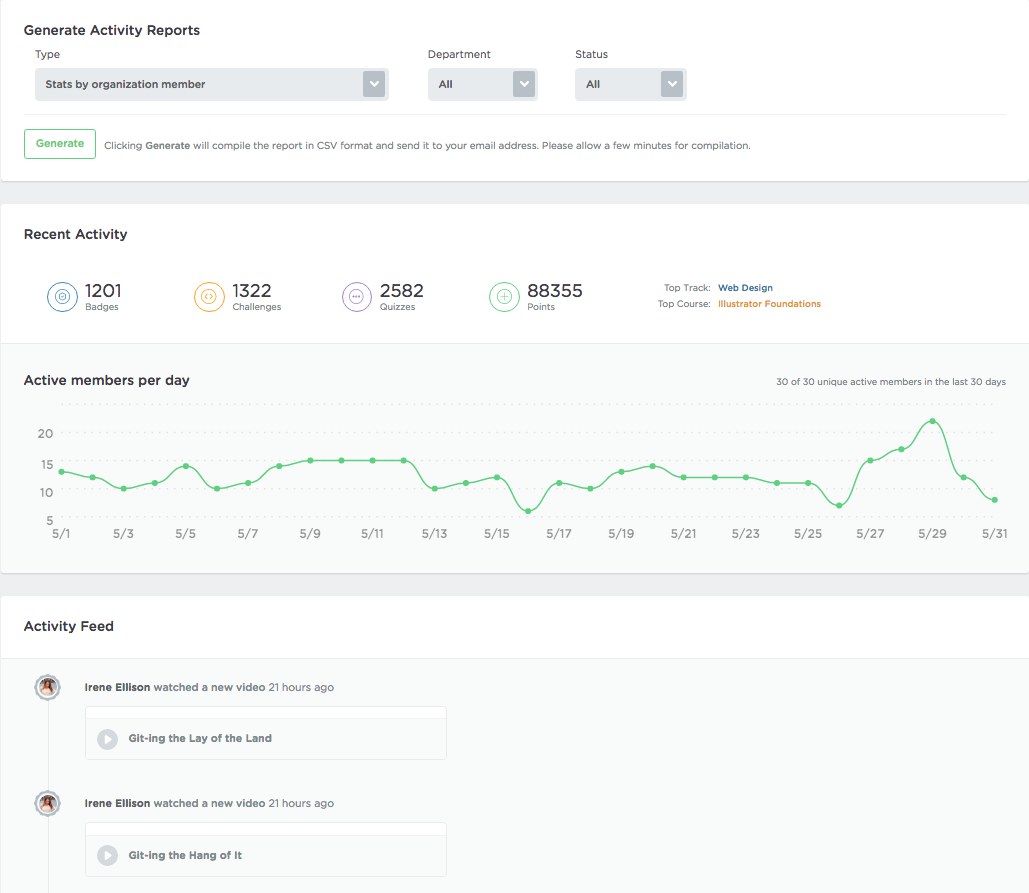This screenshot has width=1029, height=893.
Task: Click the Activity Feed section header
Action: [x=69, y=626]
